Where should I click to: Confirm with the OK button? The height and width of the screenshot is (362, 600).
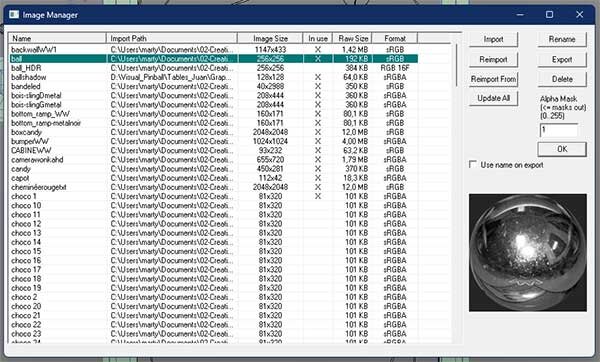tap(562, 149)
